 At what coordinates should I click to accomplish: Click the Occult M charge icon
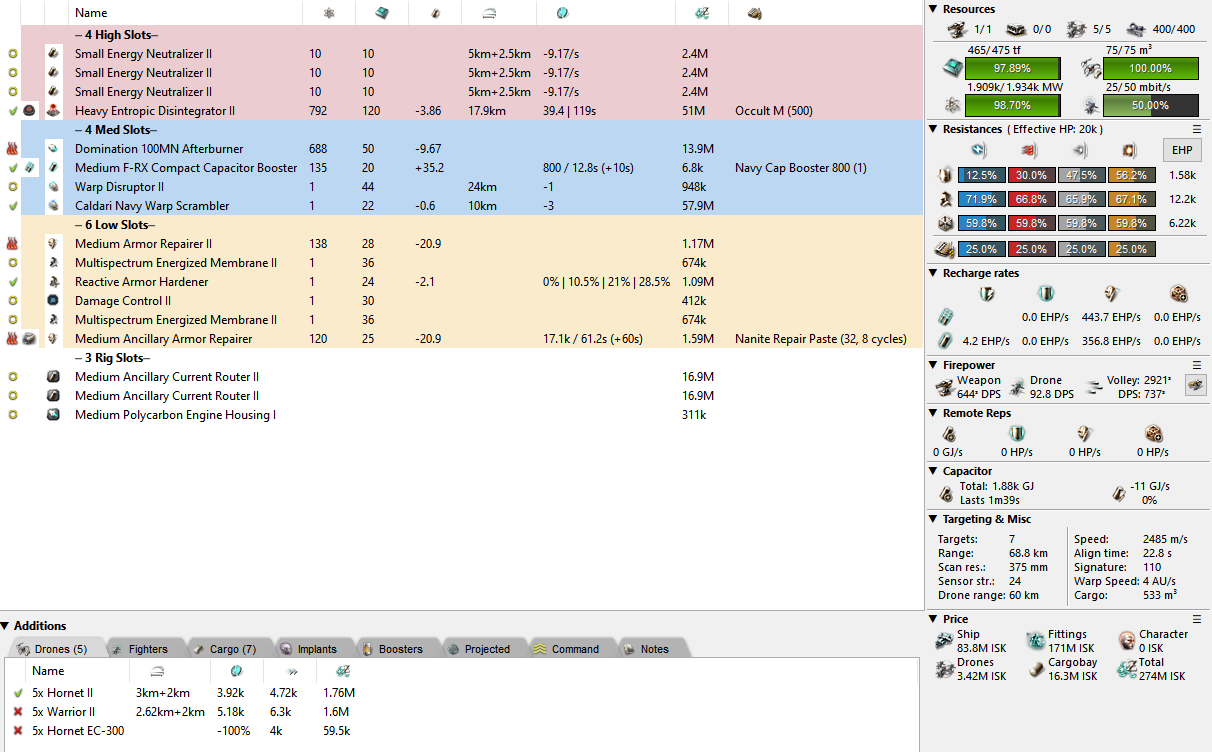point(29,111)
